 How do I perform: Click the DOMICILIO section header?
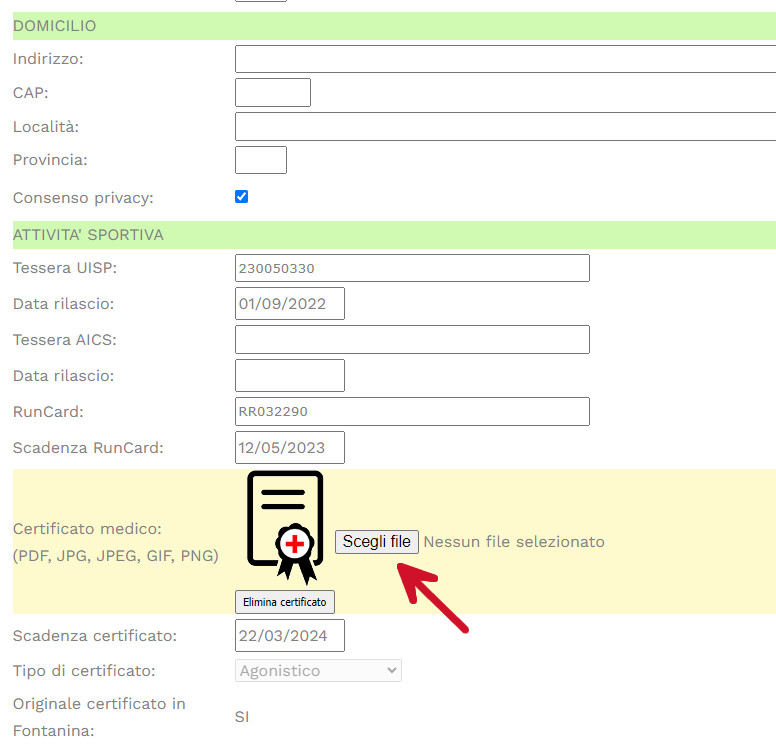point(394,26)
